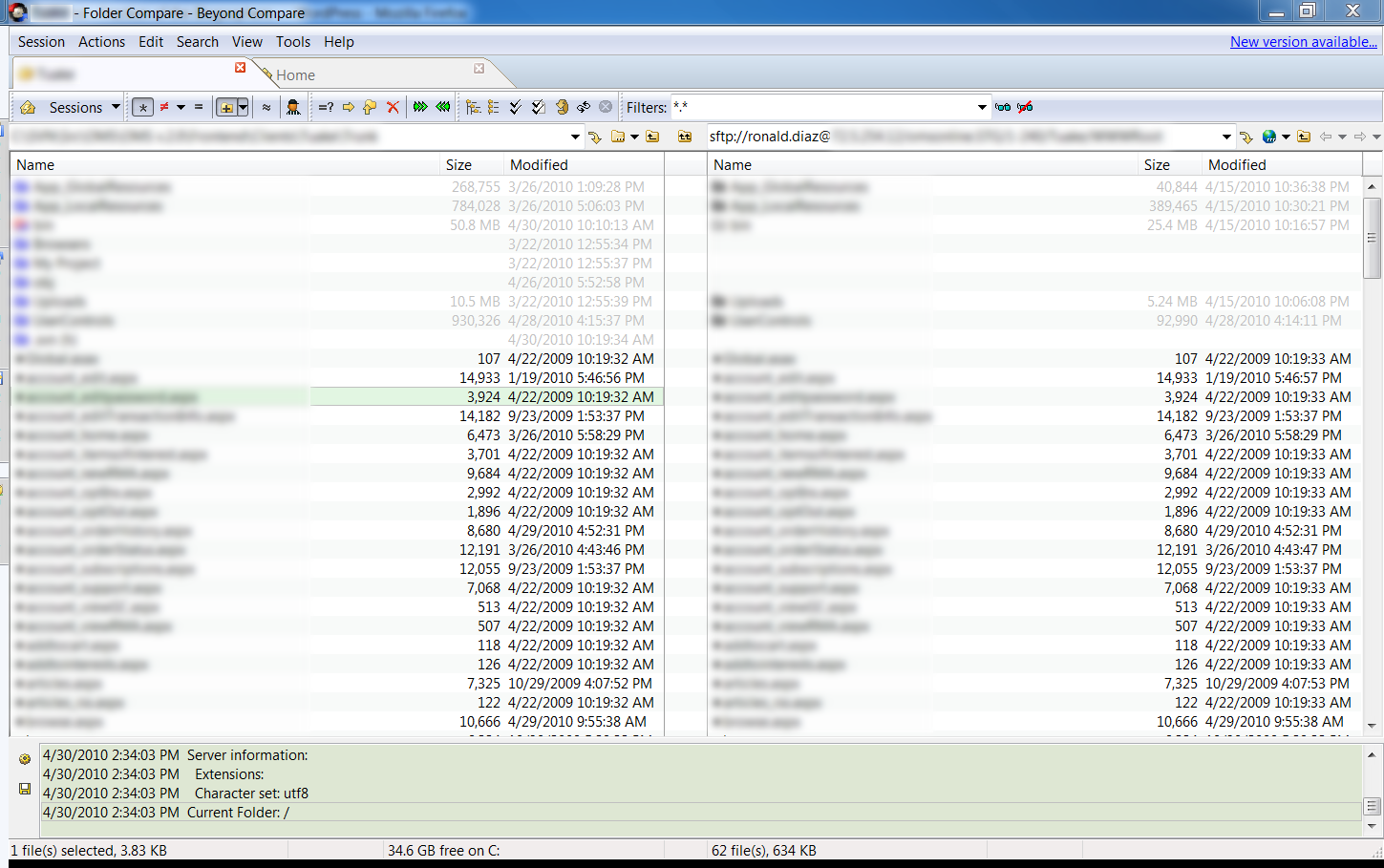Click the red X delete icon
The image size is (1384, 868).
[393, 107]
